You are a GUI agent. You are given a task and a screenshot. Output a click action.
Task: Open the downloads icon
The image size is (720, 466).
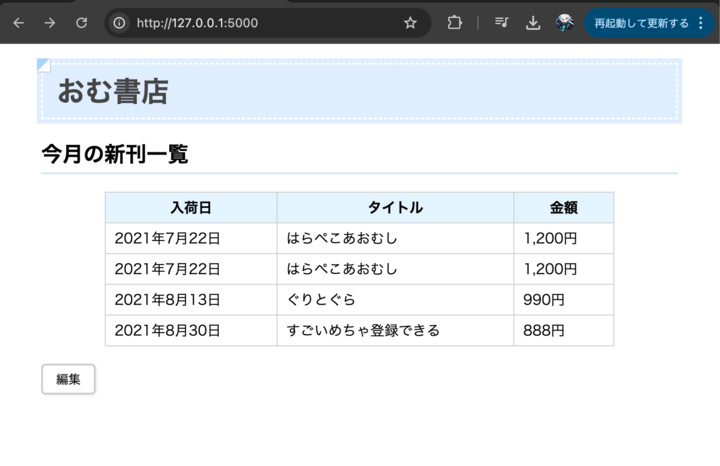[533, 22]
